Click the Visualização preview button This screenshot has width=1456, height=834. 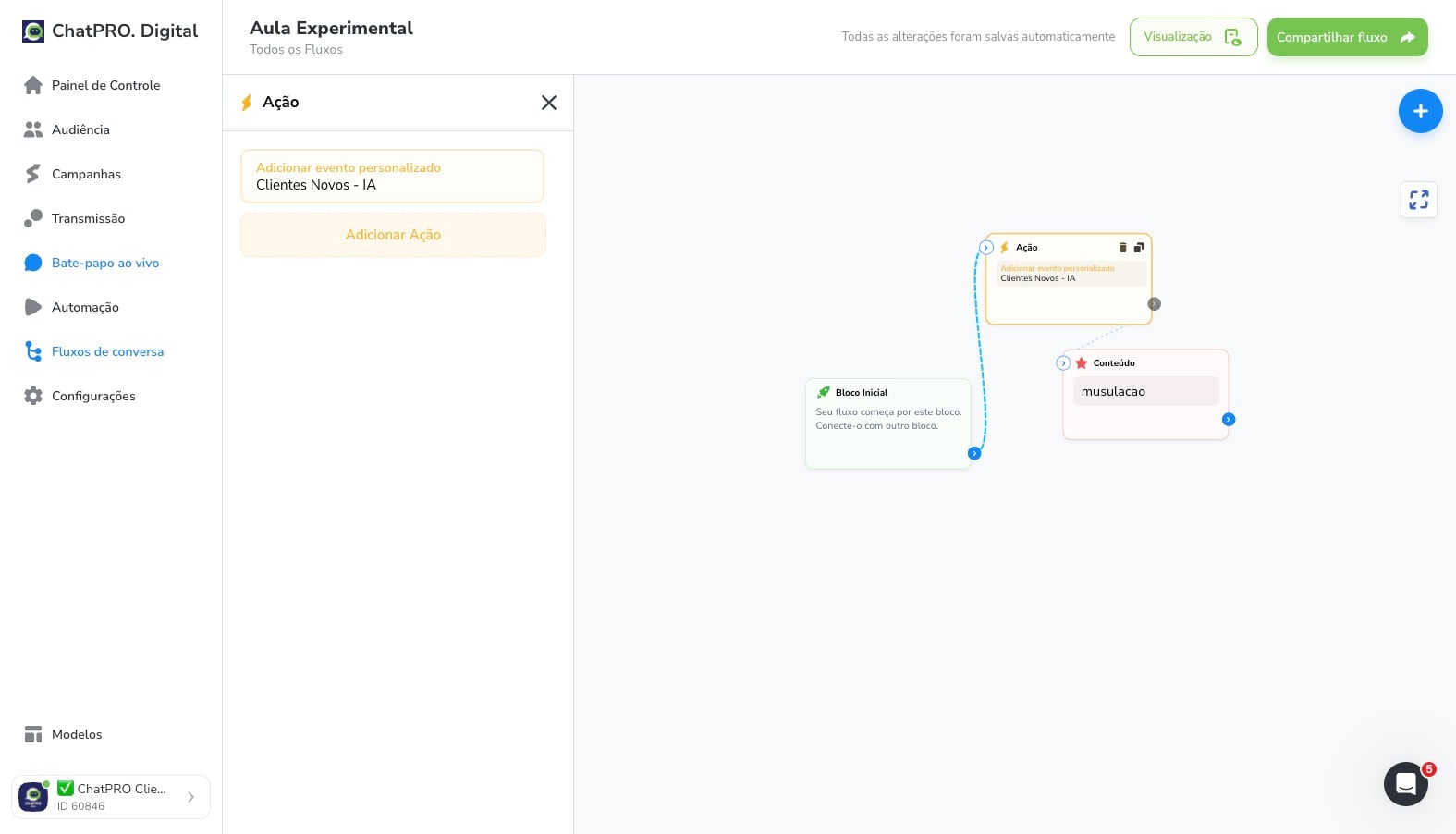pos(1193,37)
